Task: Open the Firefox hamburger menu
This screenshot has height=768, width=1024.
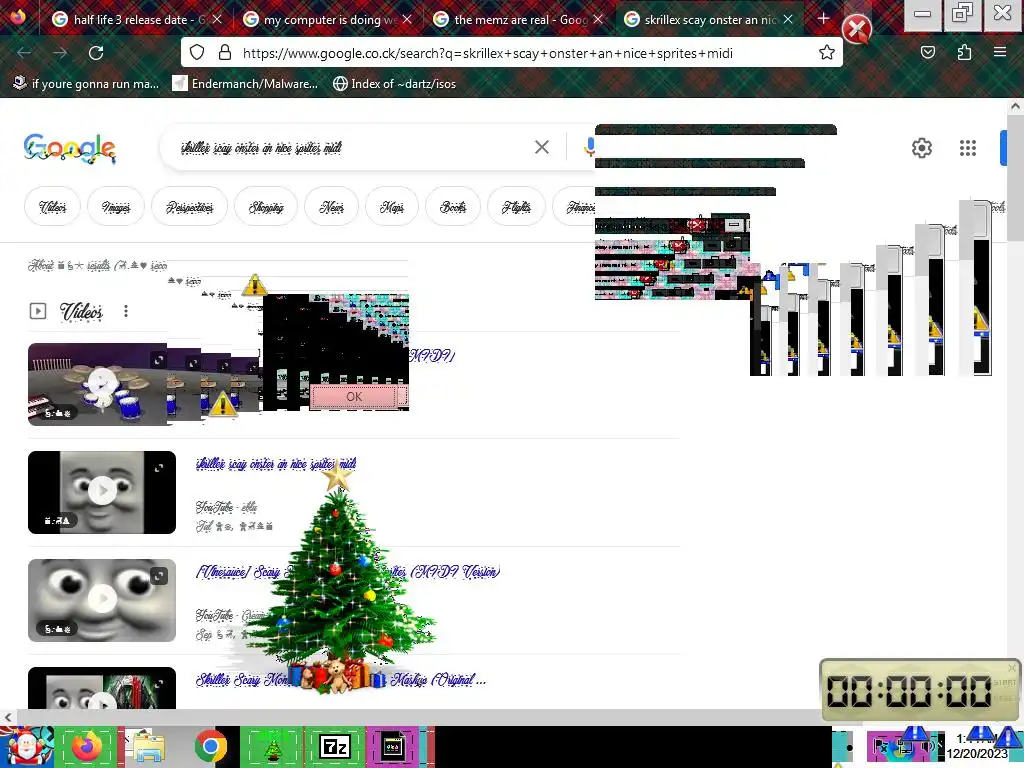Action: [x=1000, y=53]
